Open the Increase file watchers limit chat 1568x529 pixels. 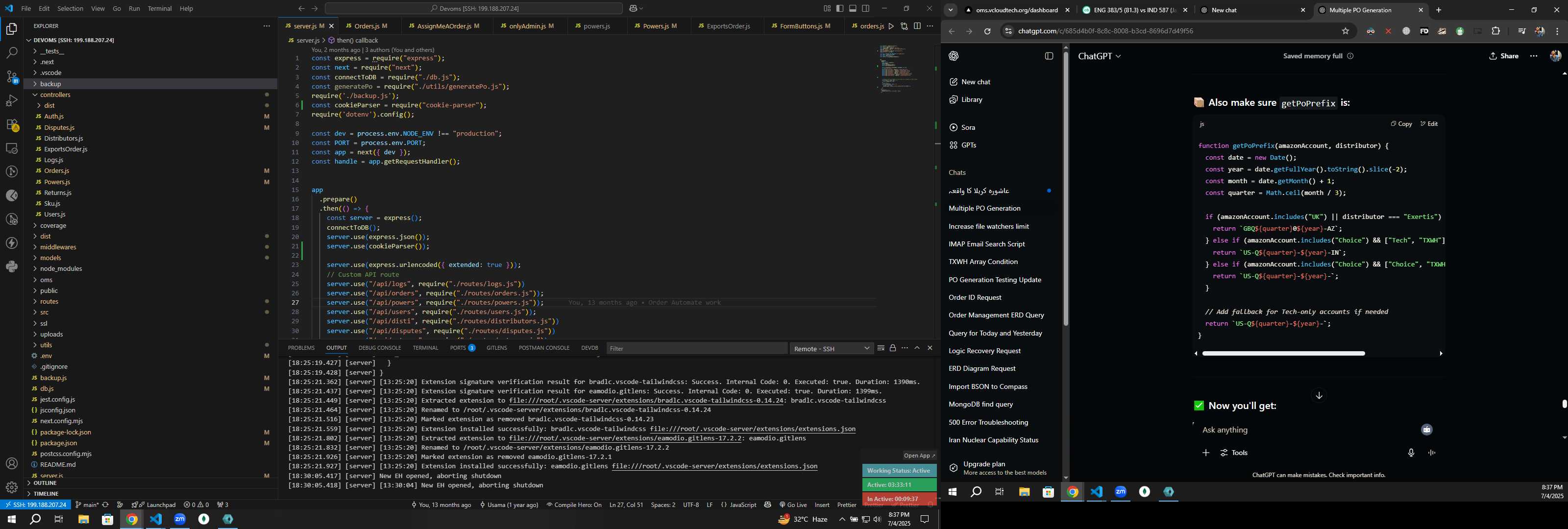[x=988, y=226]
